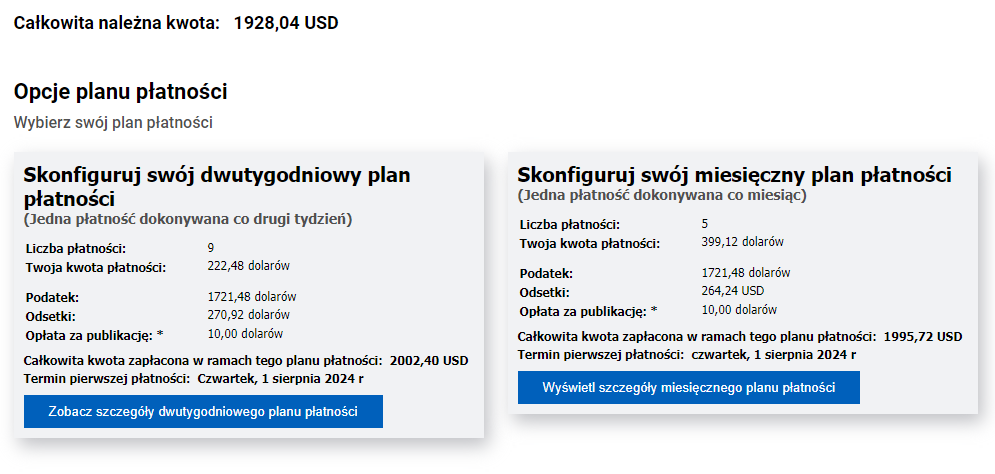Click the biweekly number of payments value 9
Screen dimensions: 995x474
pos(211,247)
